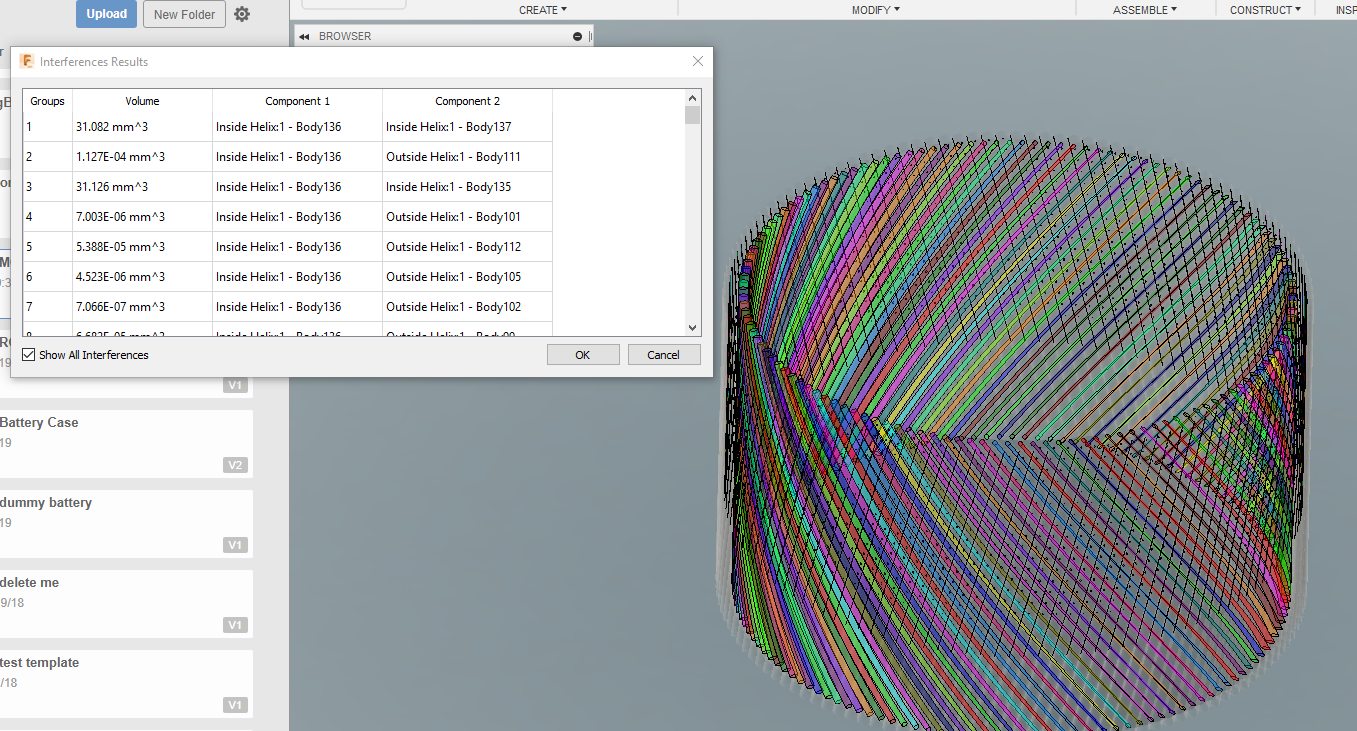Open the dummy battery design
The width and height of the screenshot is (1357, 731).
tap(126, 524)
